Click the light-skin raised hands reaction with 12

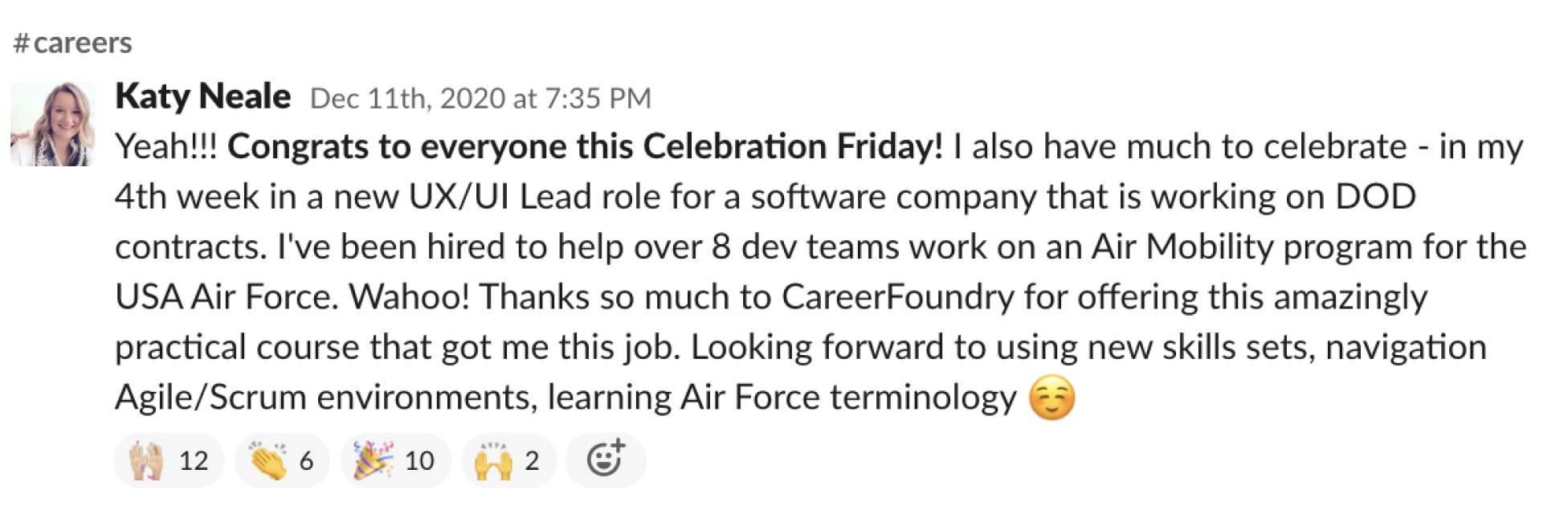(x=169, y=461)
